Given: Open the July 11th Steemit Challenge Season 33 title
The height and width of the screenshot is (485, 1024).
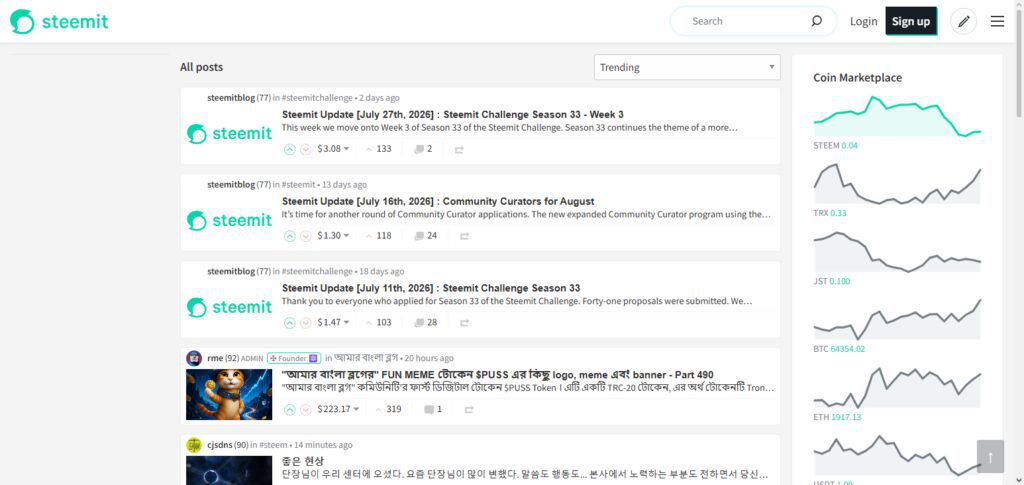Looking at the screenshot, I should (x=431, y=288).
